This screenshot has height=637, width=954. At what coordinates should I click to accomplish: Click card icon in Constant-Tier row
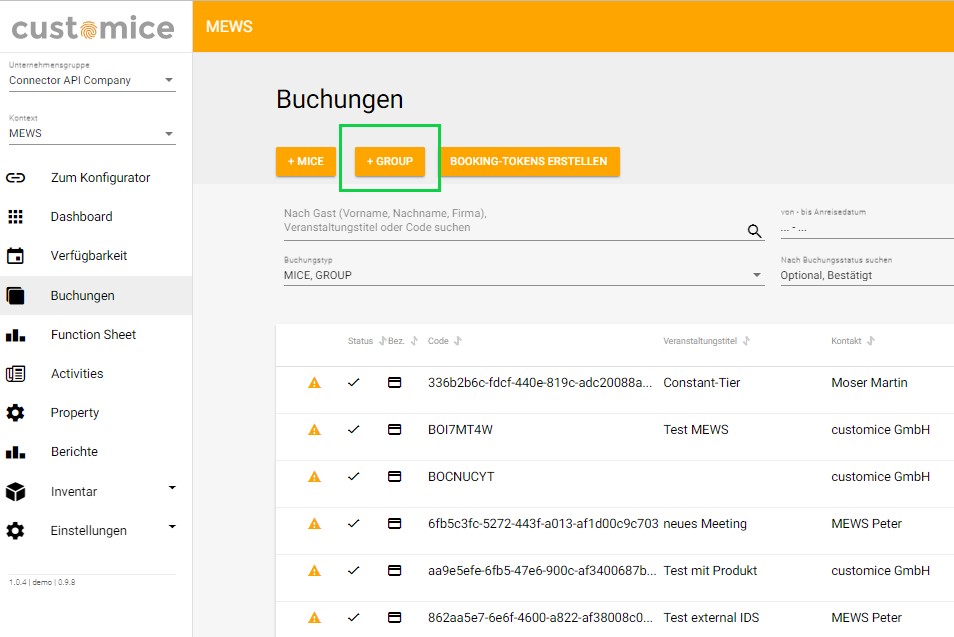pyautogui.click(x=394, y=383)
